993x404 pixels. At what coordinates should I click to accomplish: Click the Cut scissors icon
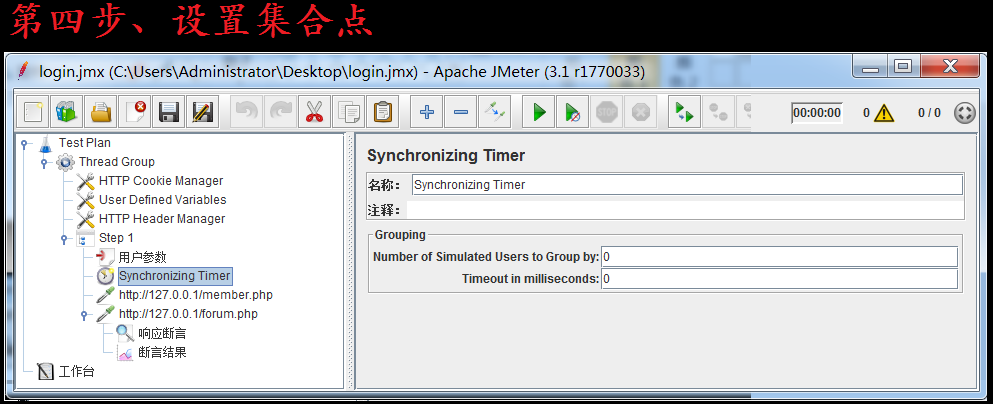click(314, 113)
